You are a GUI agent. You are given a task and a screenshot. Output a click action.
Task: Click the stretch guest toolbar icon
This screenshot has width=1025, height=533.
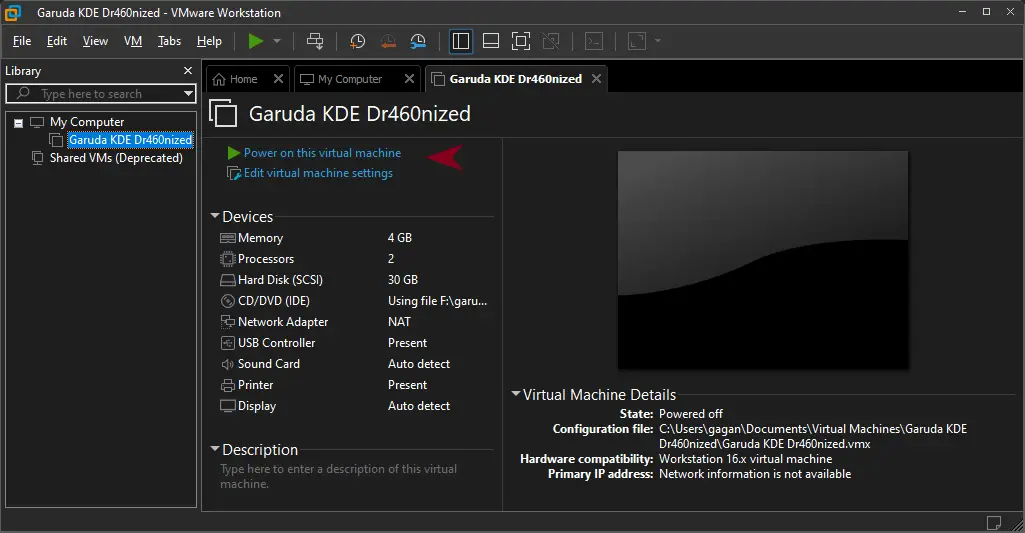click(637, 41)
